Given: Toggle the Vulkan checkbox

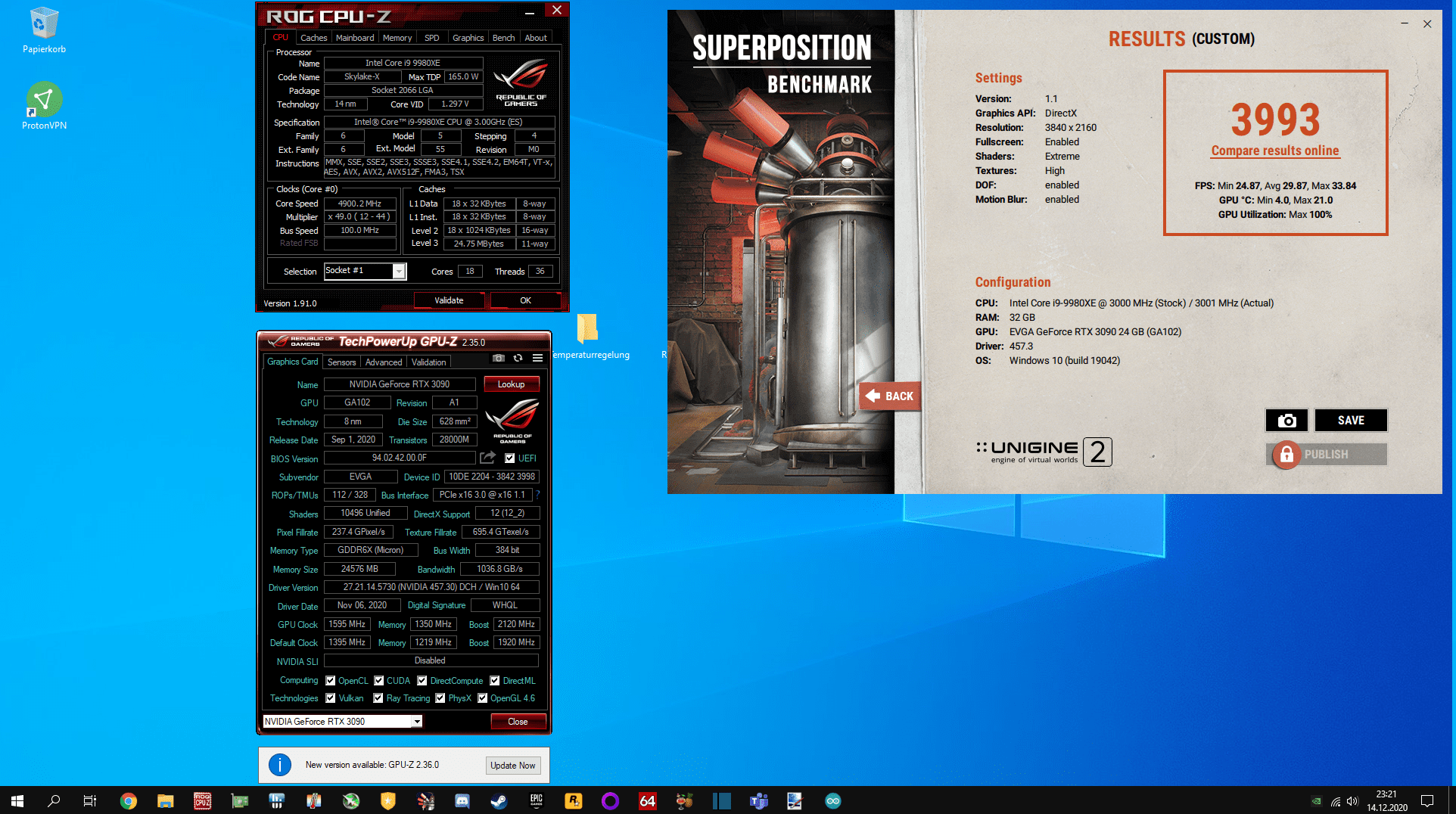Looking at the screenshot, I should (331, 698).
